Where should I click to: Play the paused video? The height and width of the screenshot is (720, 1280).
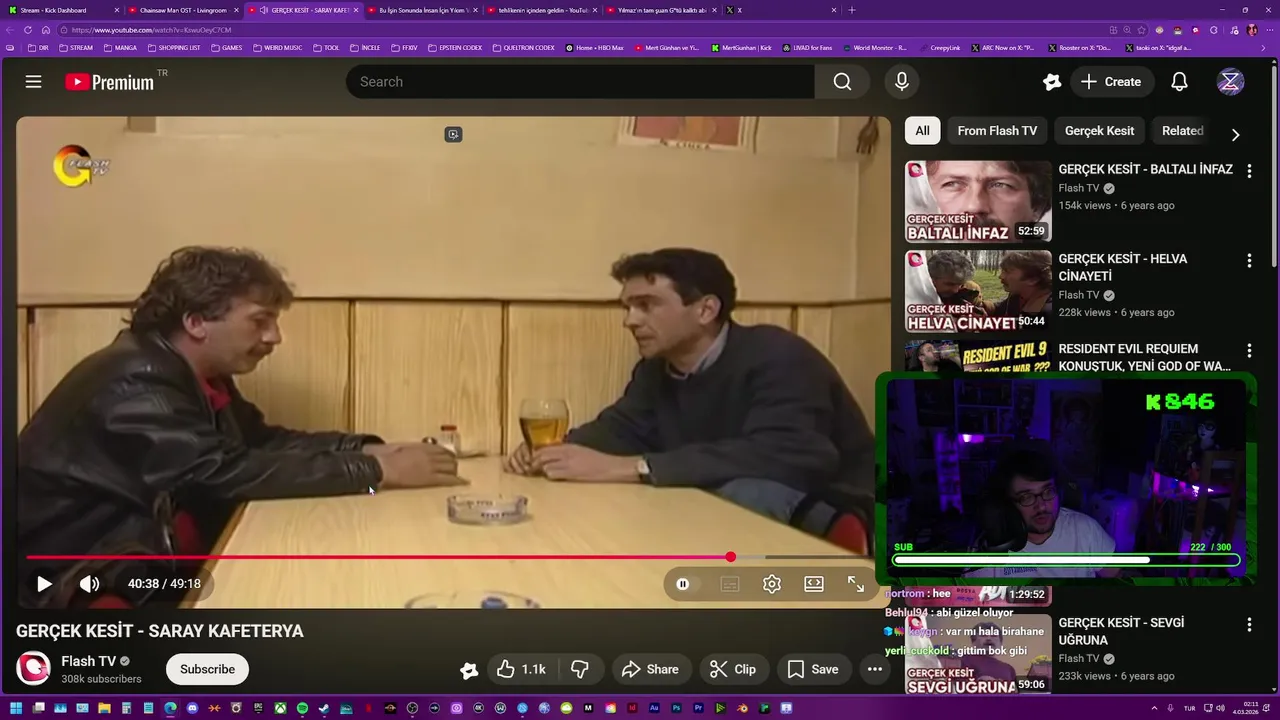coord(44,584)
